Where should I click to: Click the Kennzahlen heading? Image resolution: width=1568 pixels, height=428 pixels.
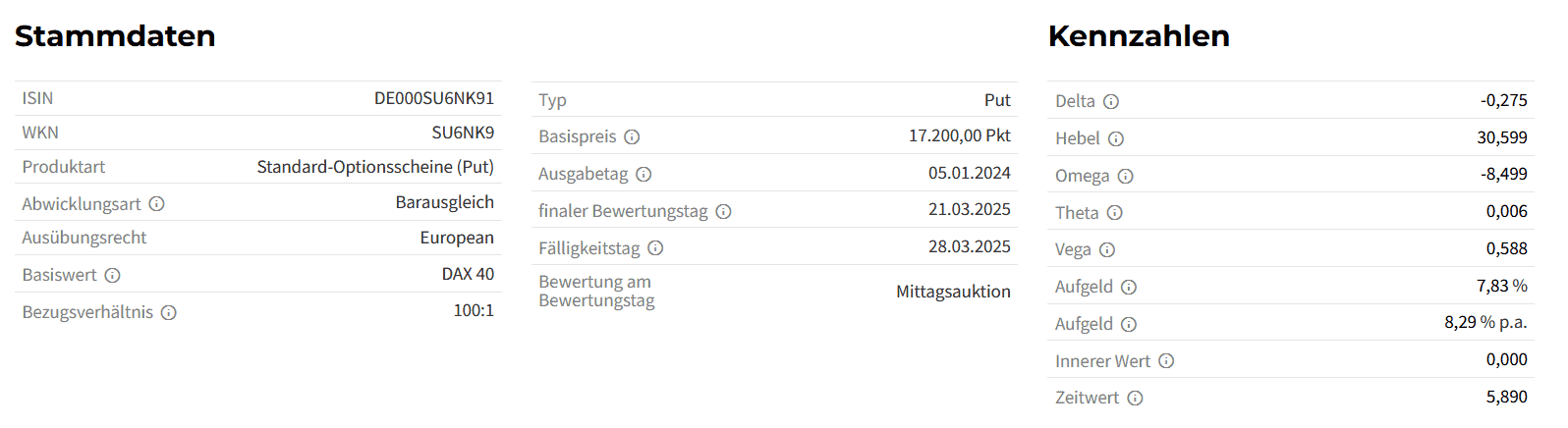[1139, 36]
